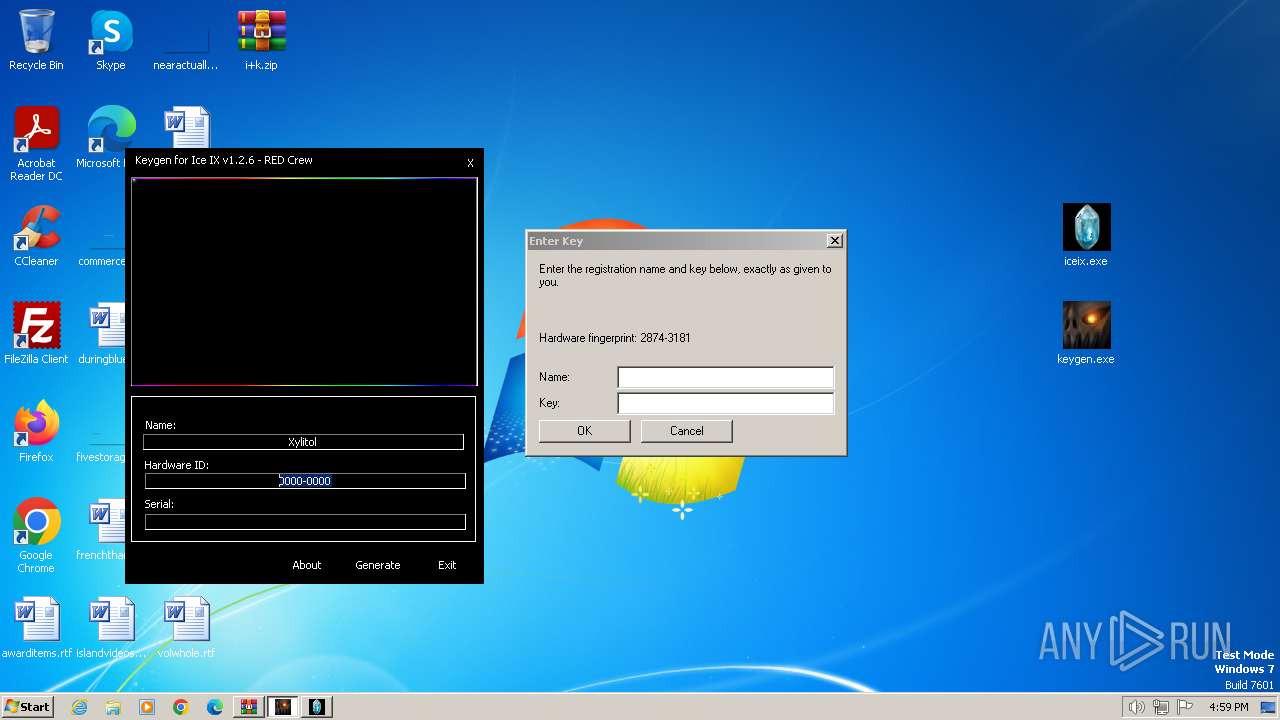Open the Recycle Bin desktop icon
The width and height of the screenshot is (1280, 720).
(36, 40)
